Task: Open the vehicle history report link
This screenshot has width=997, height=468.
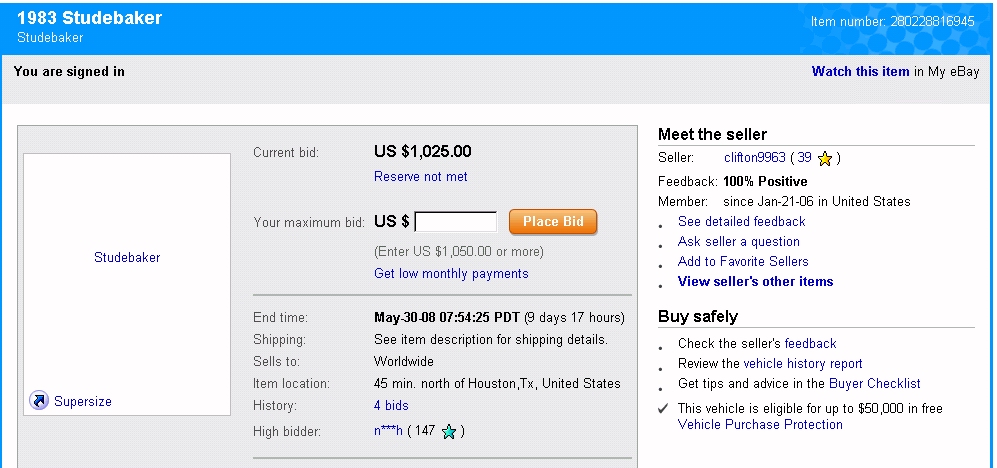Action: tap(803, 364)
